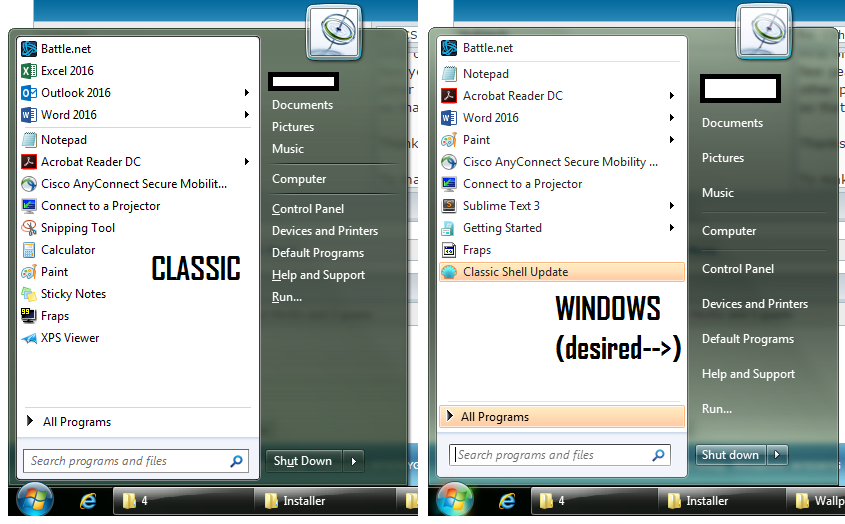Open Shut Down options arrow in Classic menu

[x=354, y=461]
